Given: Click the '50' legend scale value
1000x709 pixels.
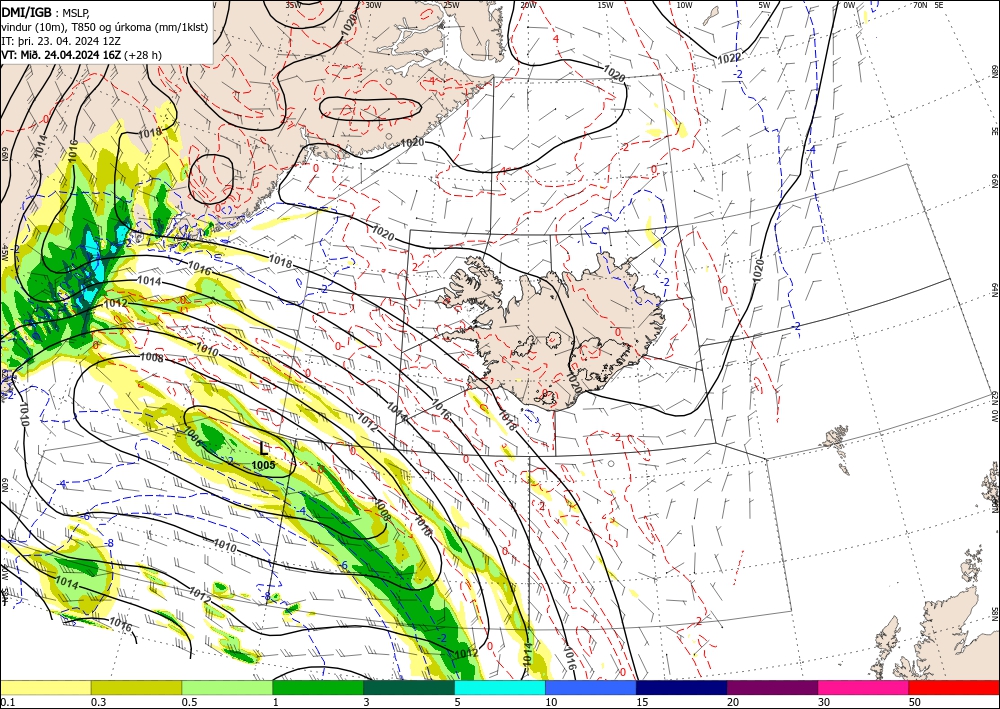Looking at the screenshot, I should click(914, 702).
